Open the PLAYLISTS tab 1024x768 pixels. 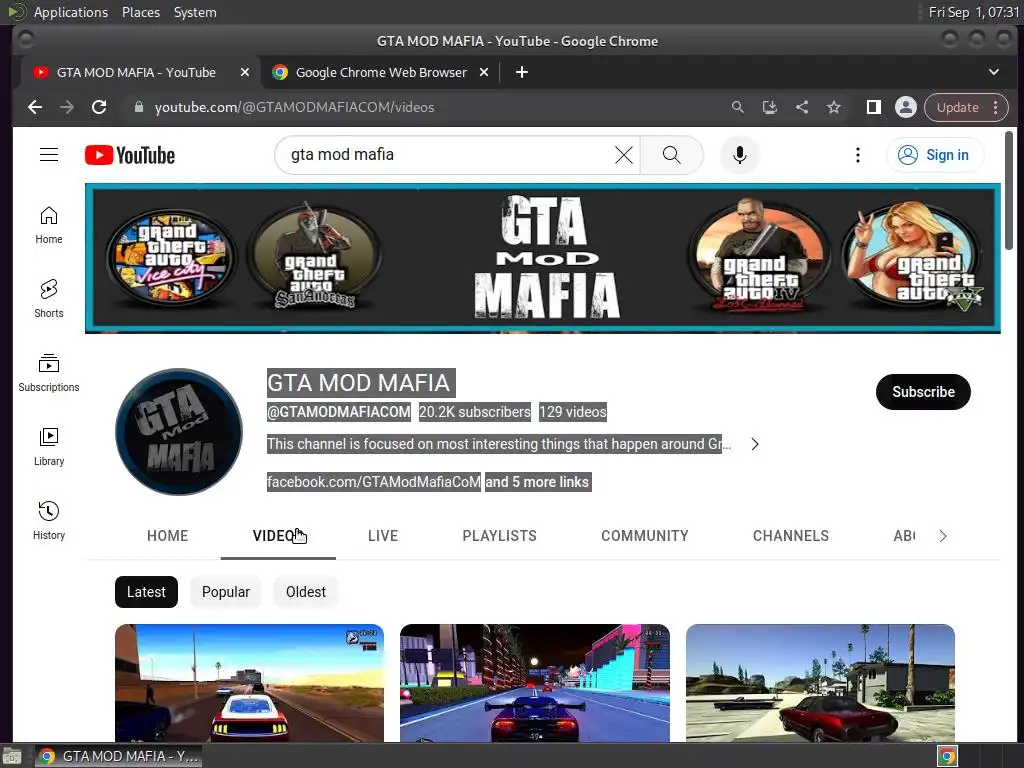pyautogui.click(x=500, y=536)
